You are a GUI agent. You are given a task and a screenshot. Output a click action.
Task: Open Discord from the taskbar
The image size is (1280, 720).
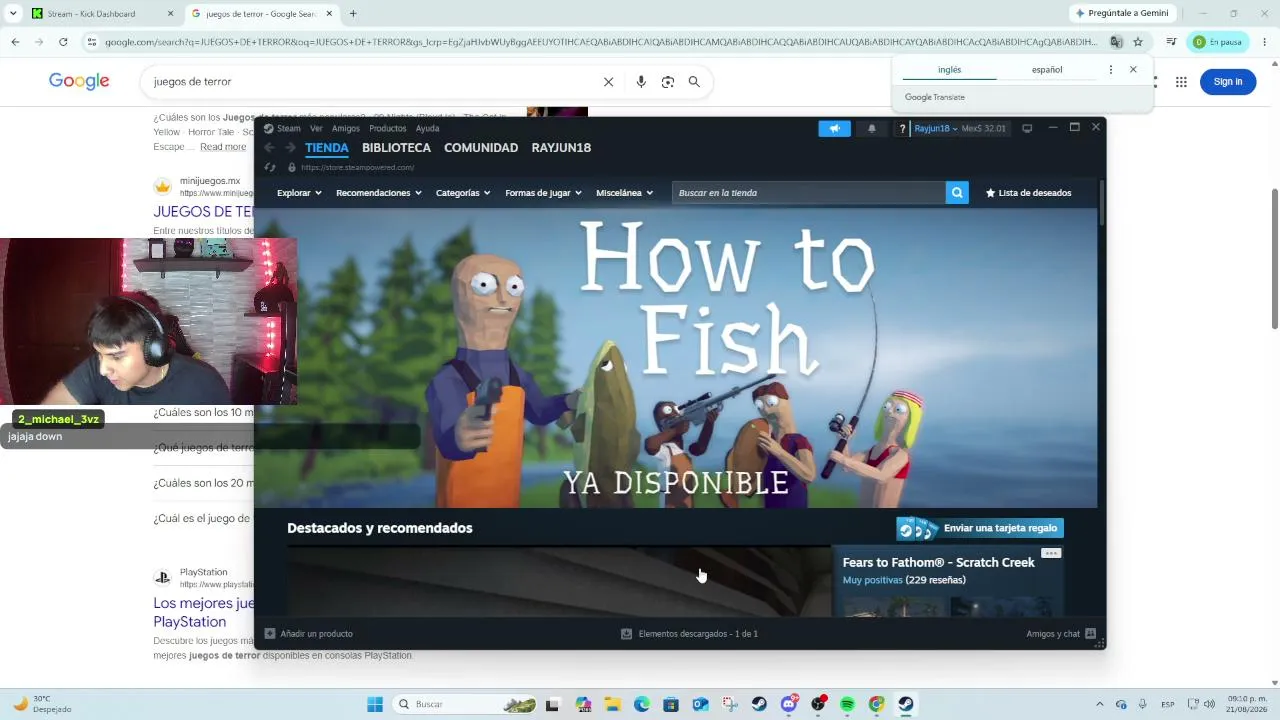(789, 704)
